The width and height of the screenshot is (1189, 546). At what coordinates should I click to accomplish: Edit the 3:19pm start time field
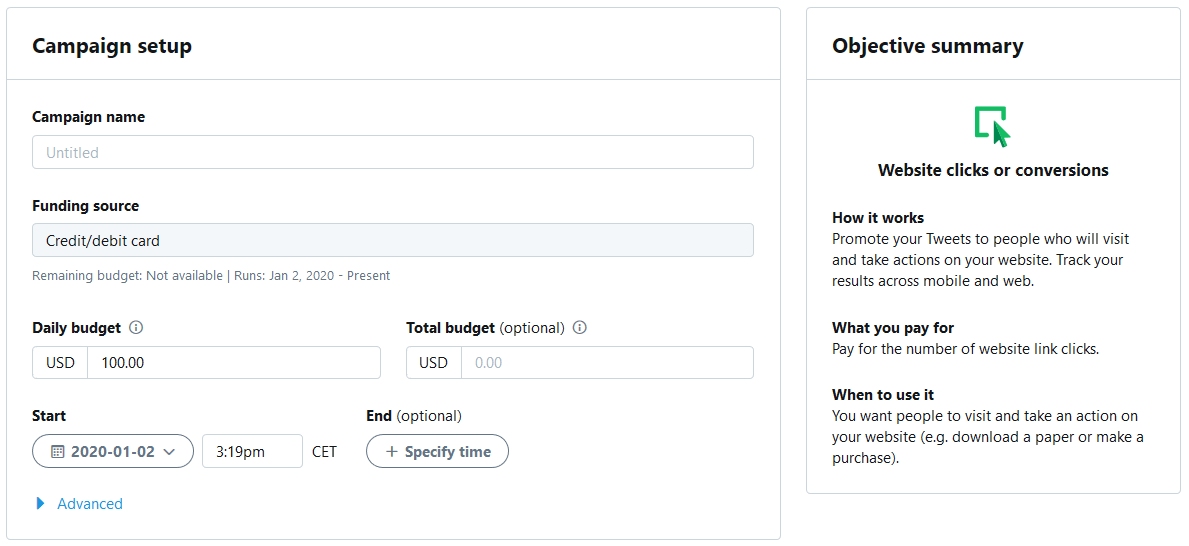coord(252,452)
